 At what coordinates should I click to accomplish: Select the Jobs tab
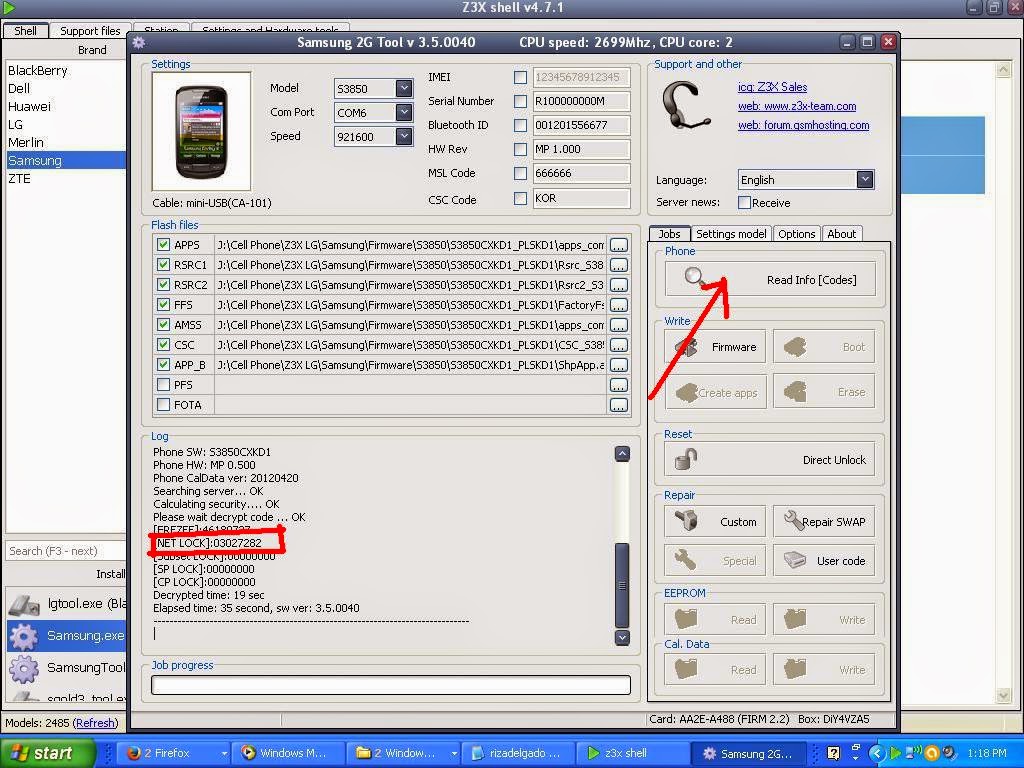pos(669,234)
